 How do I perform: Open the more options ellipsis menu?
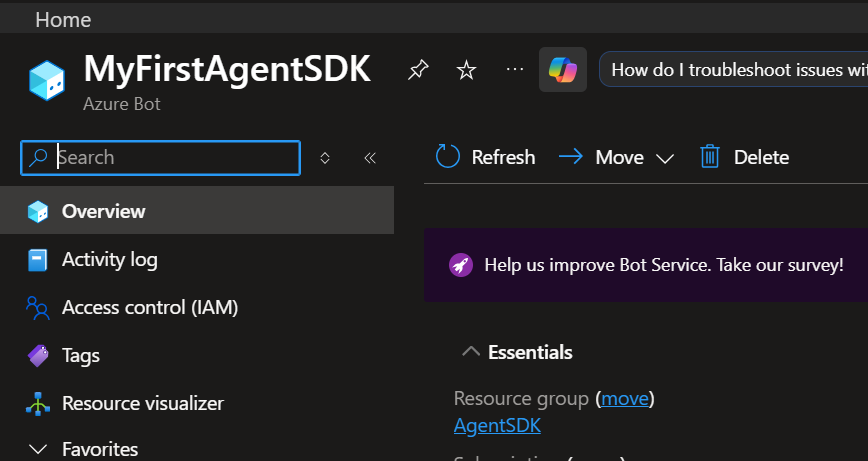(515, 69)
